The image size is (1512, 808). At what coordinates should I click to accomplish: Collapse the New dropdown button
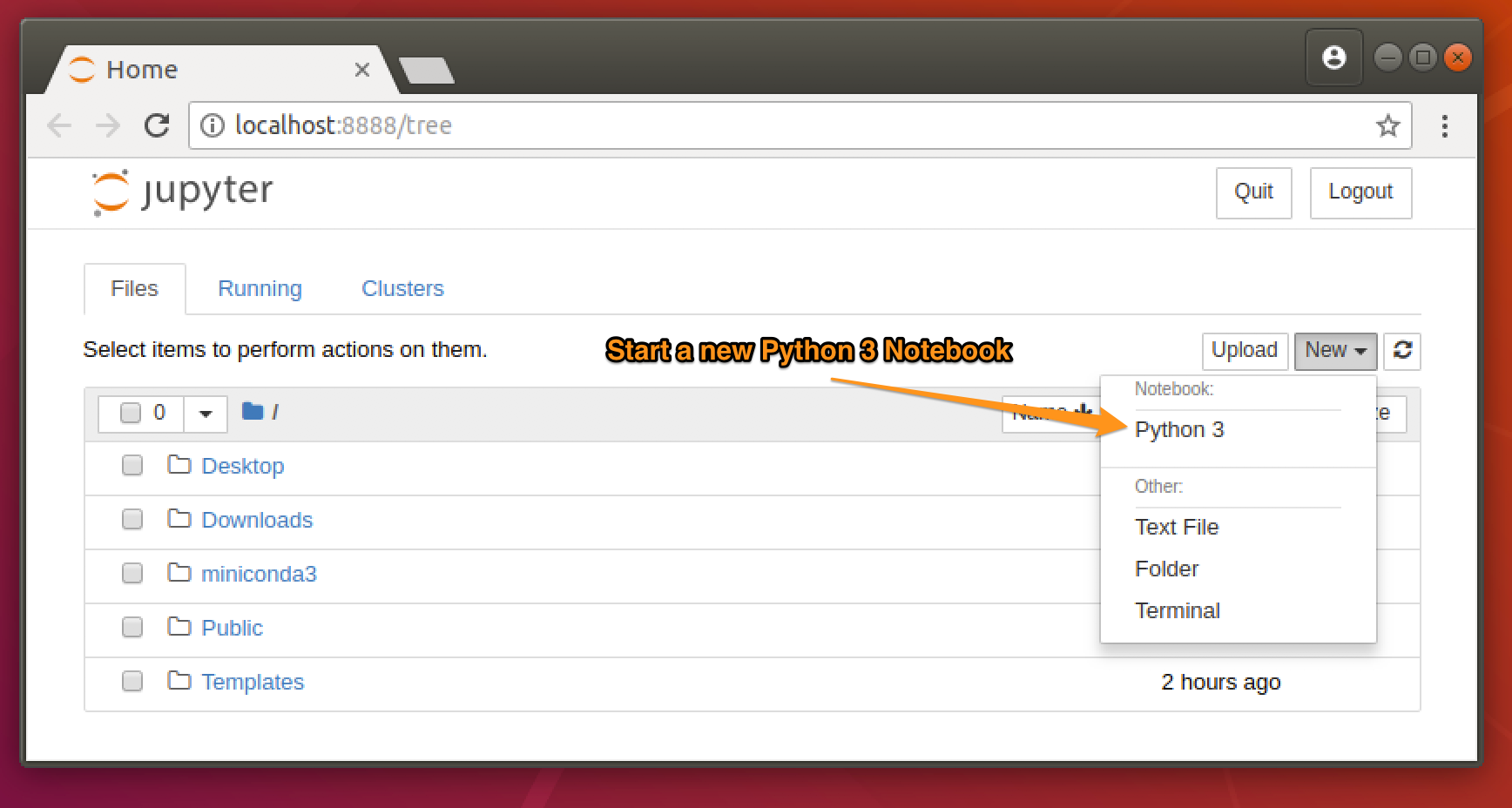point(1335,351)
